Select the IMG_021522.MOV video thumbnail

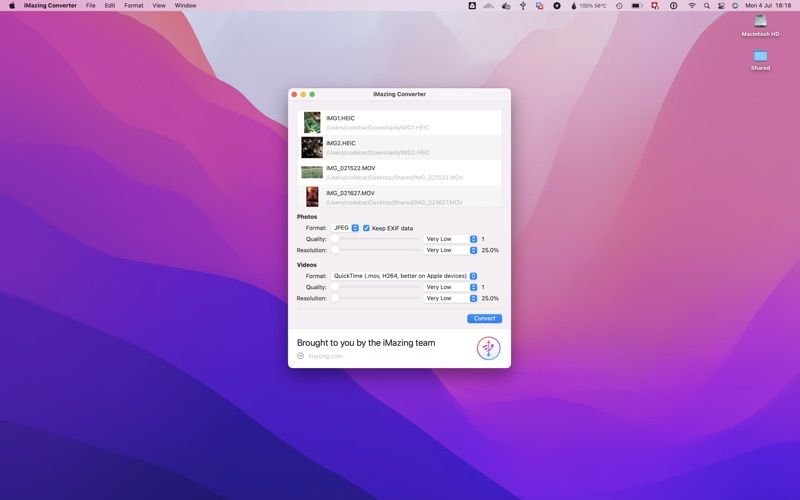pos(312,172)
